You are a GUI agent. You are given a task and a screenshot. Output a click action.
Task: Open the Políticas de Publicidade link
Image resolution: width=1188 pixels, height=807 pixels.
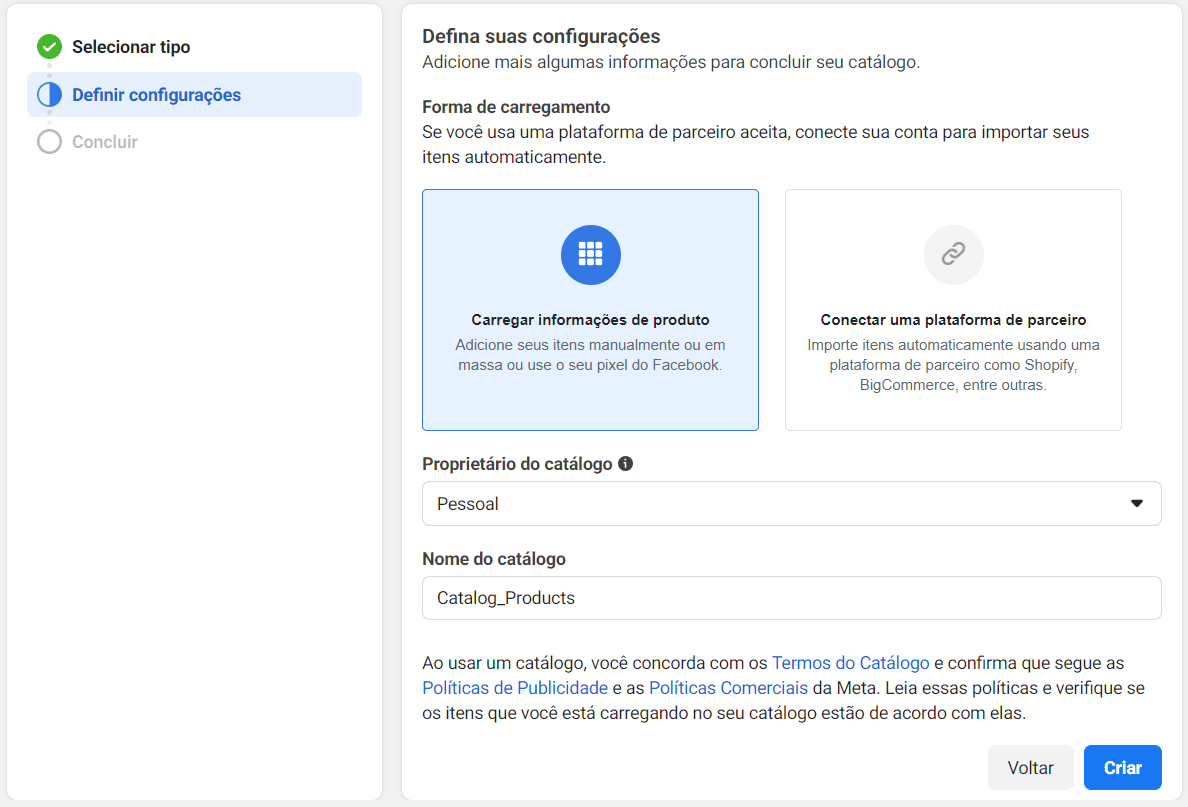tap(515, 688)
